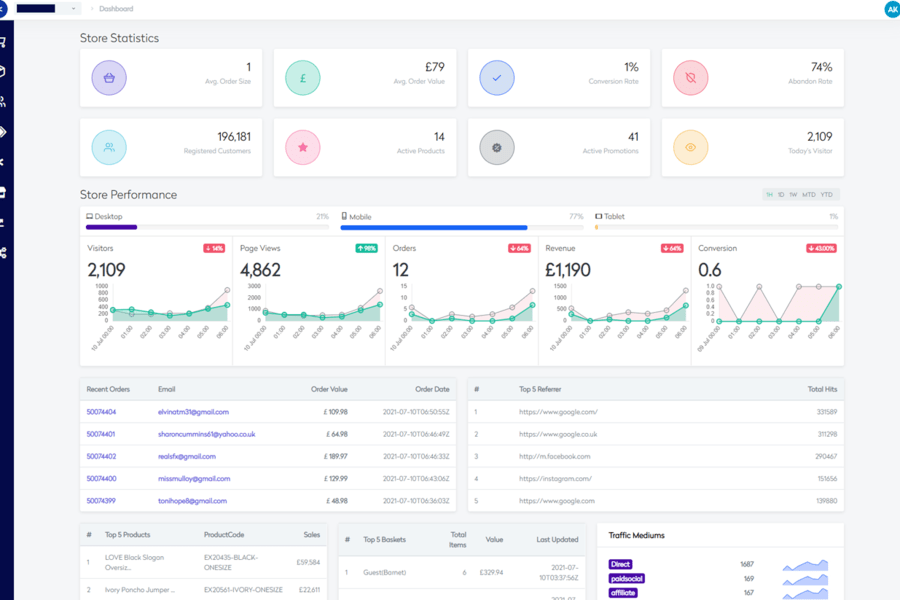The image size is (900, 600).
Task: Click the Dashboard breadcrumb
Action: (116, 8)
